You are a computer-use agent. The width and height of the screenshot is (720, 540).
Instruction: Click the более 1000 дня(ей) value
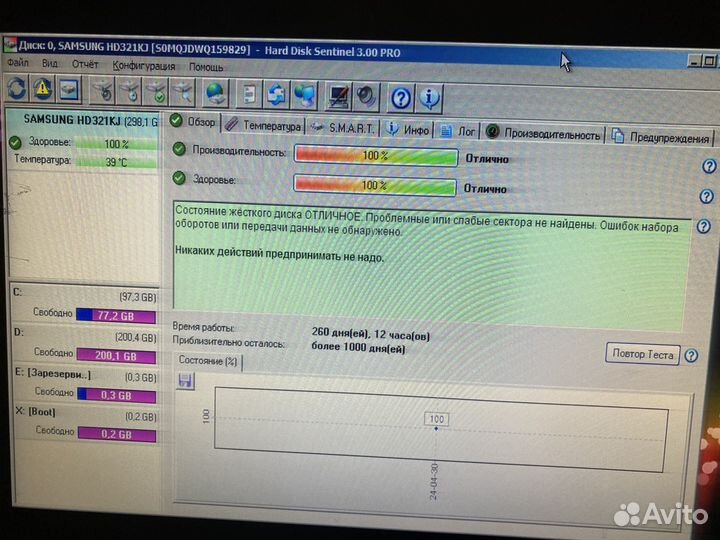[x=358, y=348]
